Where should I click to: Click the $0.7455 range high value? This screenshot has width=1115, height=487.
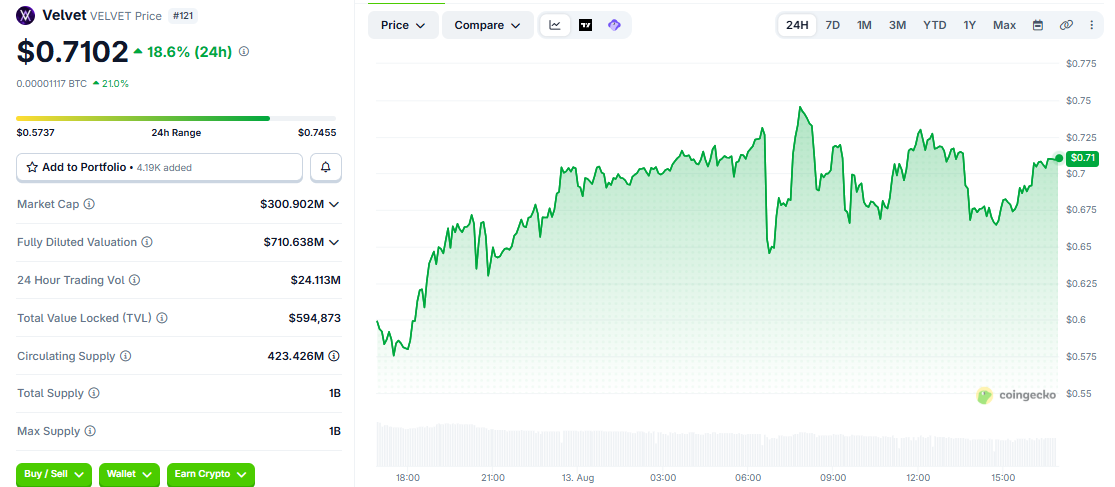pyautogui.click(x=317, y=132)
